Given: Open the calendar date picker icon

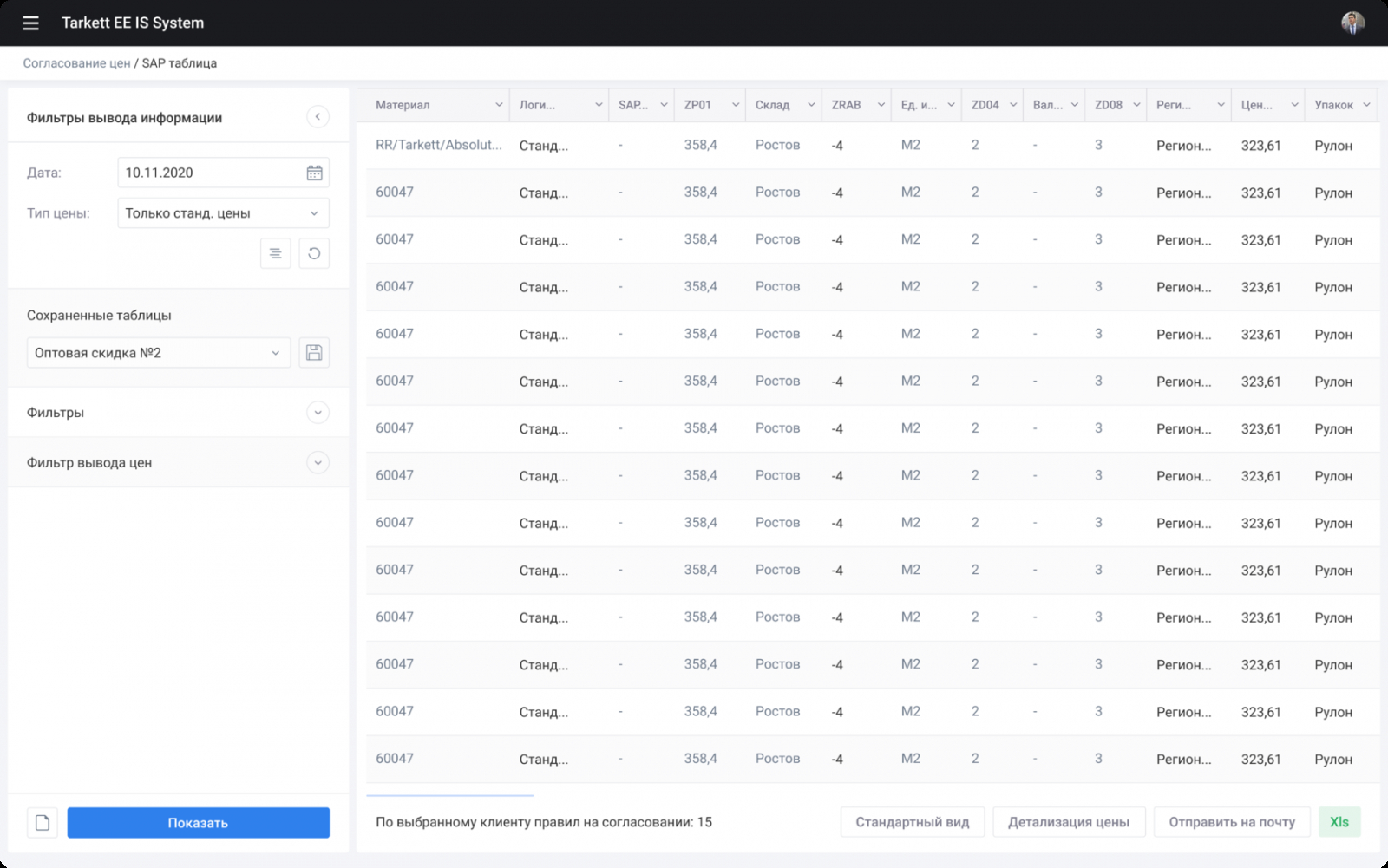Looking at the screenshot, I should click(x=314, y=173).
